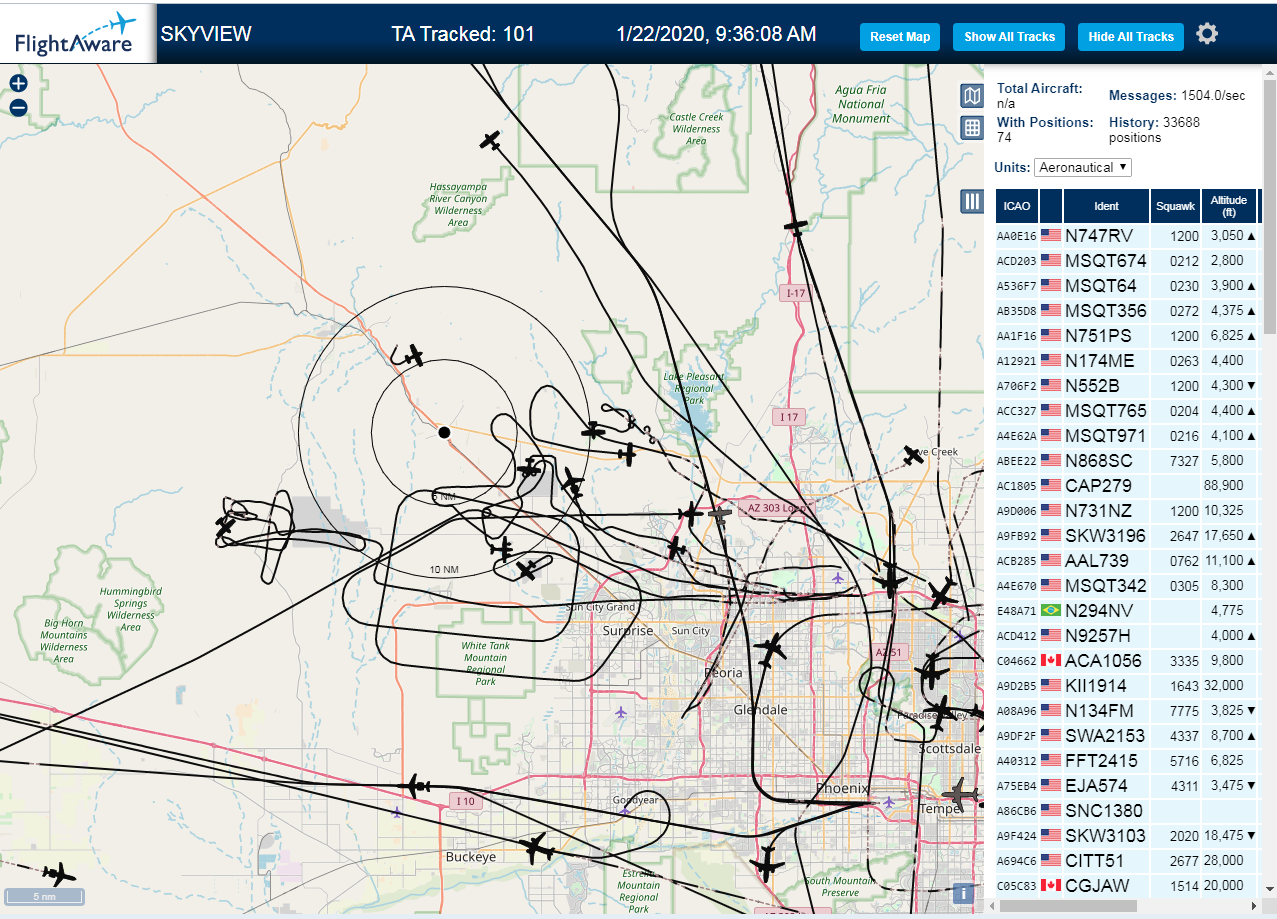Select the MSQT64 aircraft
The width and height of the screenshot is (1277, 919).
pos(1126,286)
